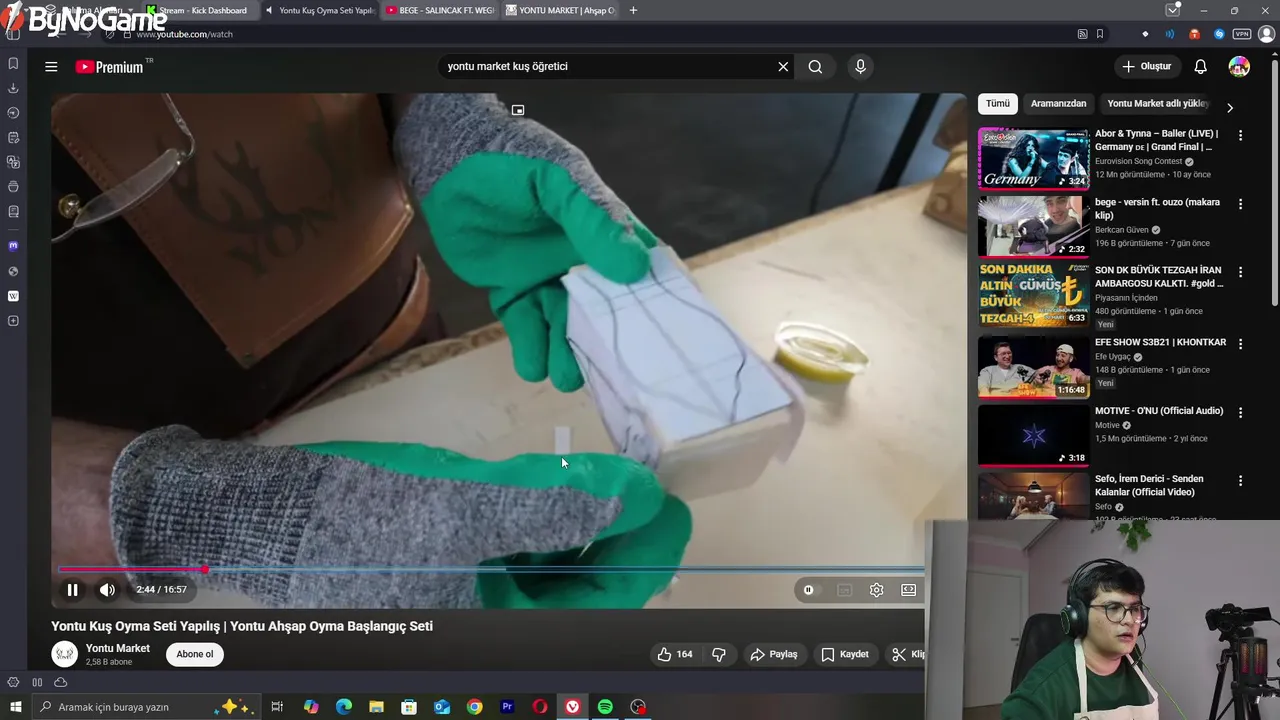
Task: Click the sync cloud icon in status bar
Action: [60, 682]
